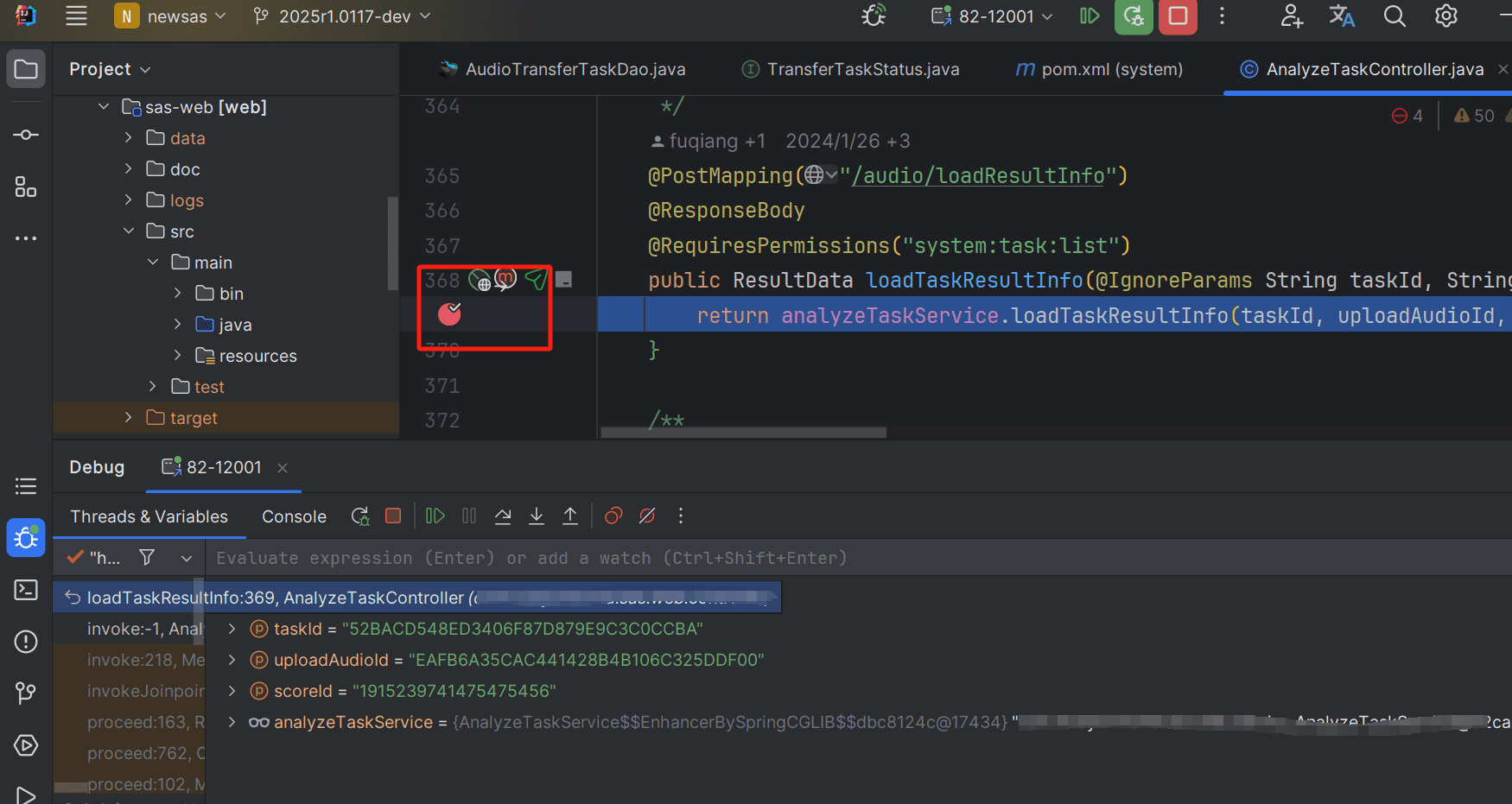Open the Problems tool window
Image resolution: width=1512 pixels, height=804 pixels.
point(26,642)
